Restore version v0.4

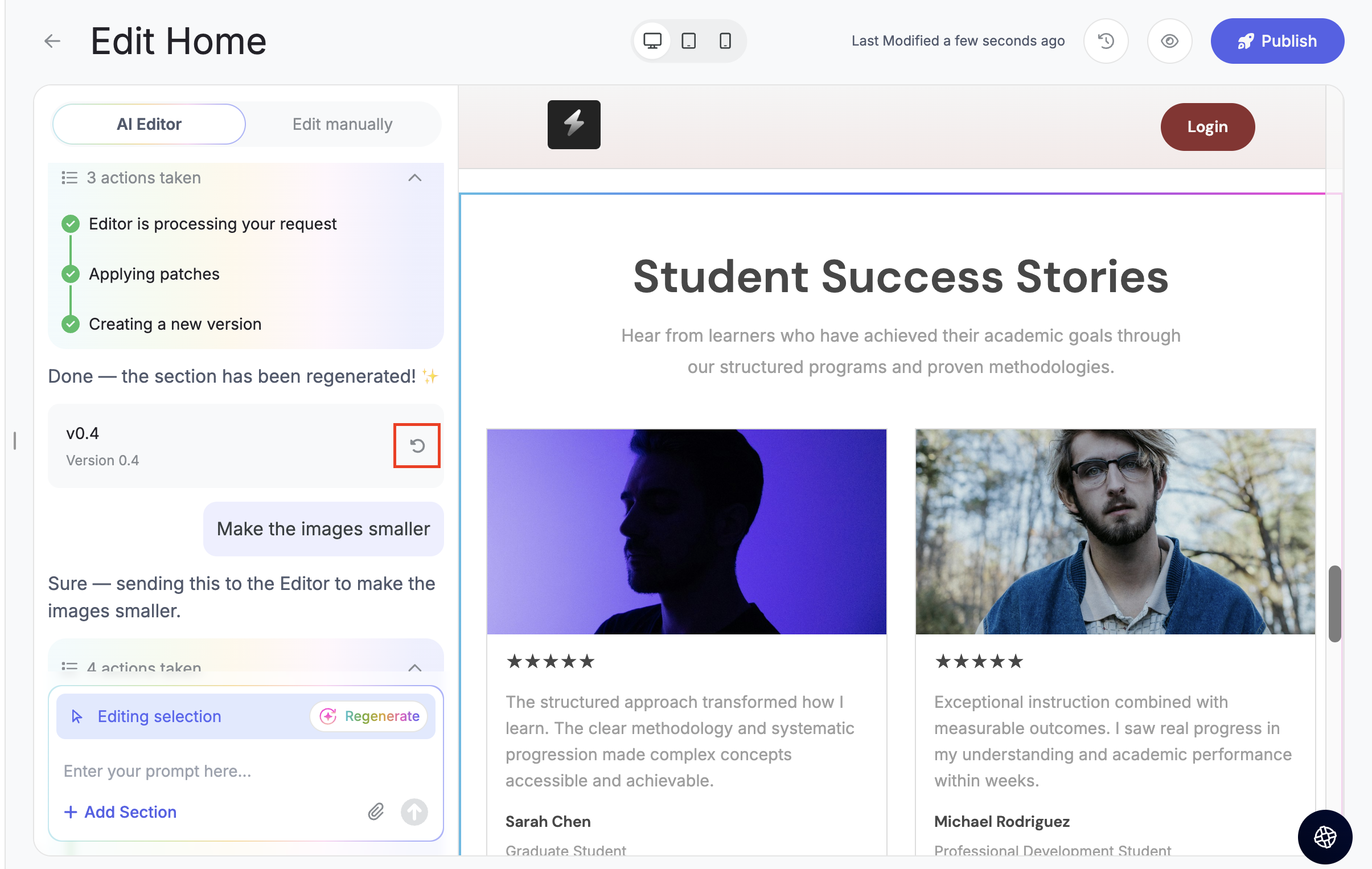(x=417, y=446)
